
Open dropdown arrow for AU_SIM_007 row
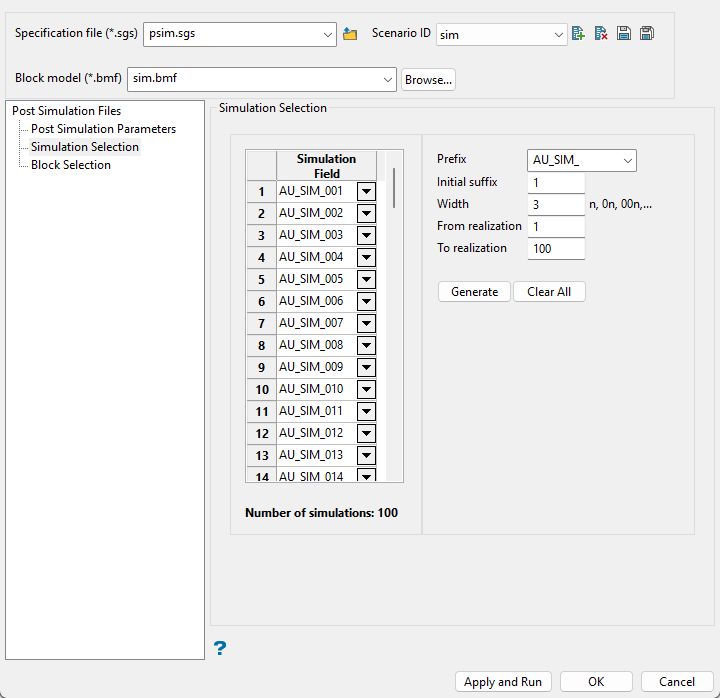[x=366, y=323]
